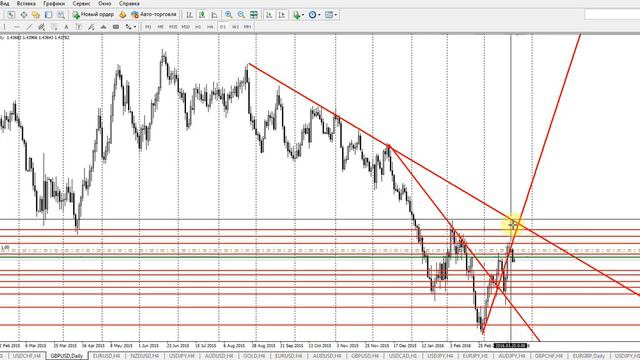Screen dimensions: 640x360
Task: Select the Fibonacci Retracement tool
Action: (54, 27)
